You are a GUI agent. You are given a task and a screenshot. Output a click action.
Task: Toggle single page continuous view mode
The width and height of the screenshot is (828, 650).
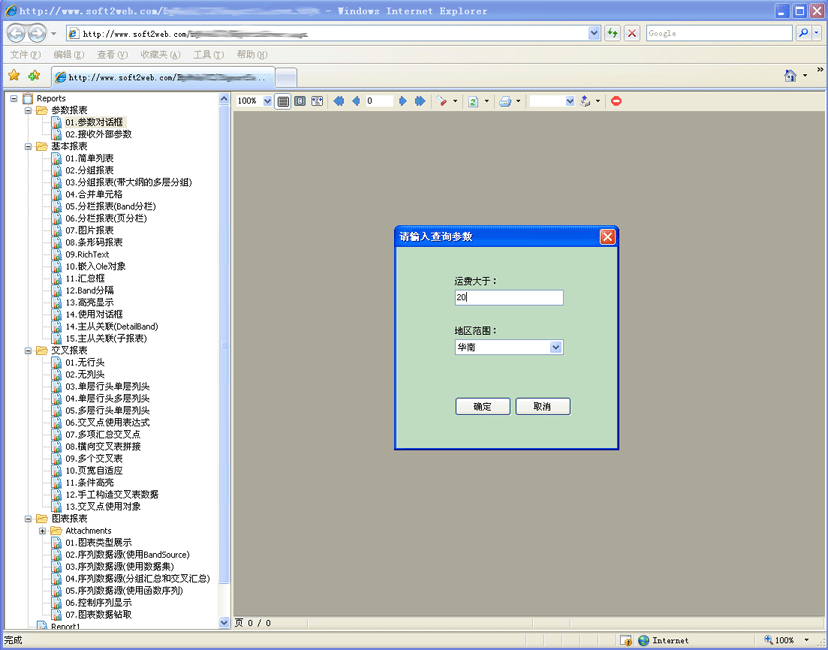tap(283, 101)
